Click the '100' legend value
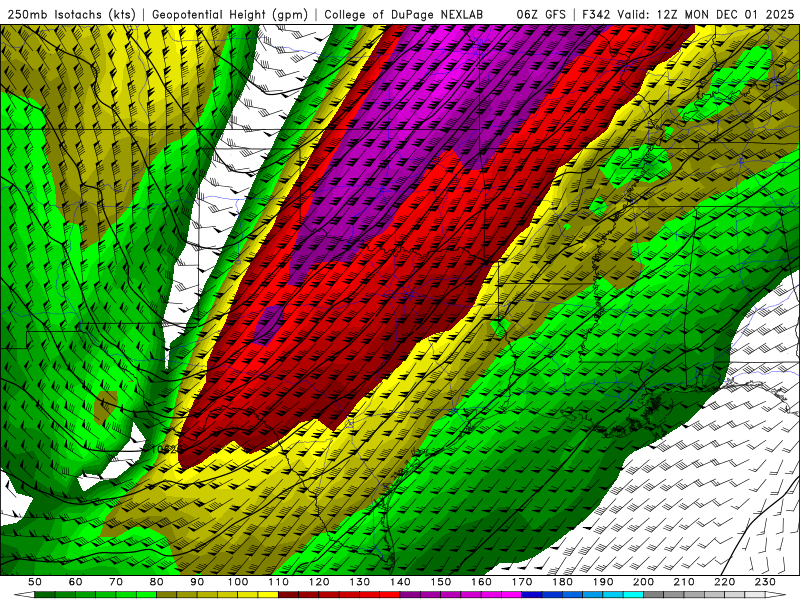This screenshot has height=600, width=800. [238, 582]
